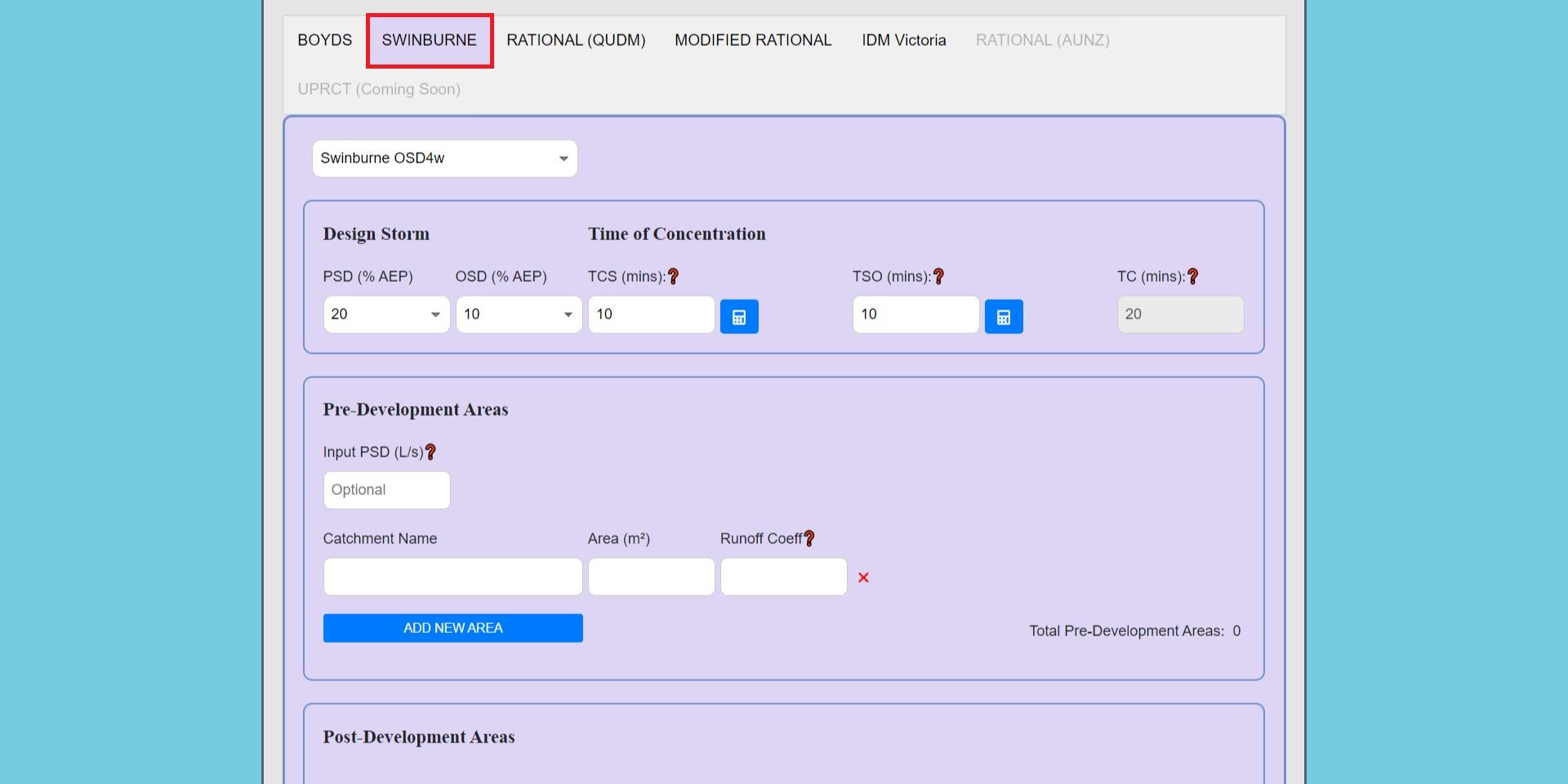
Task: Delete the catchment row with red X
Action: [863, 577]
